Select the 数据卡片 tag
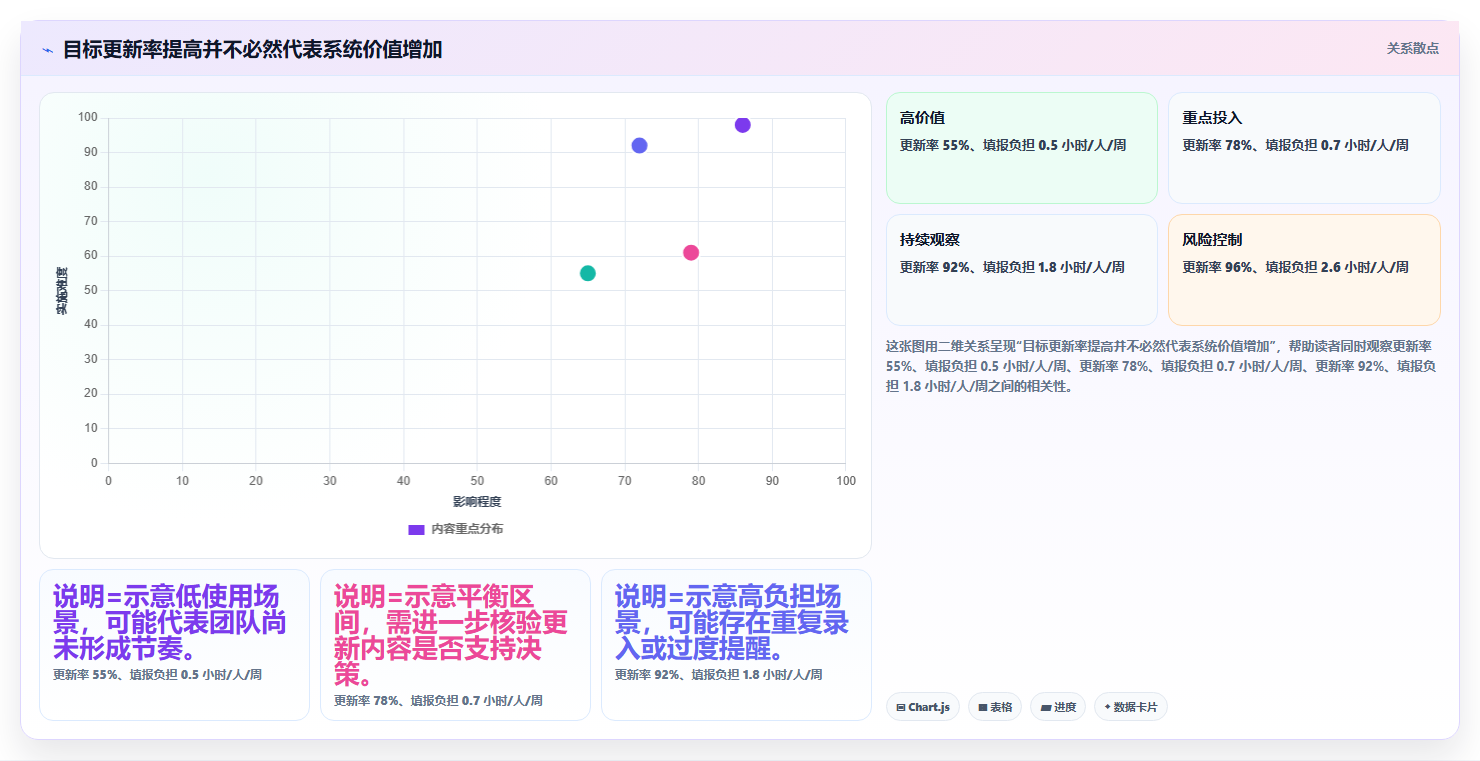The width and height of the screenshot is (1480, 761). tap(1131, 707)
